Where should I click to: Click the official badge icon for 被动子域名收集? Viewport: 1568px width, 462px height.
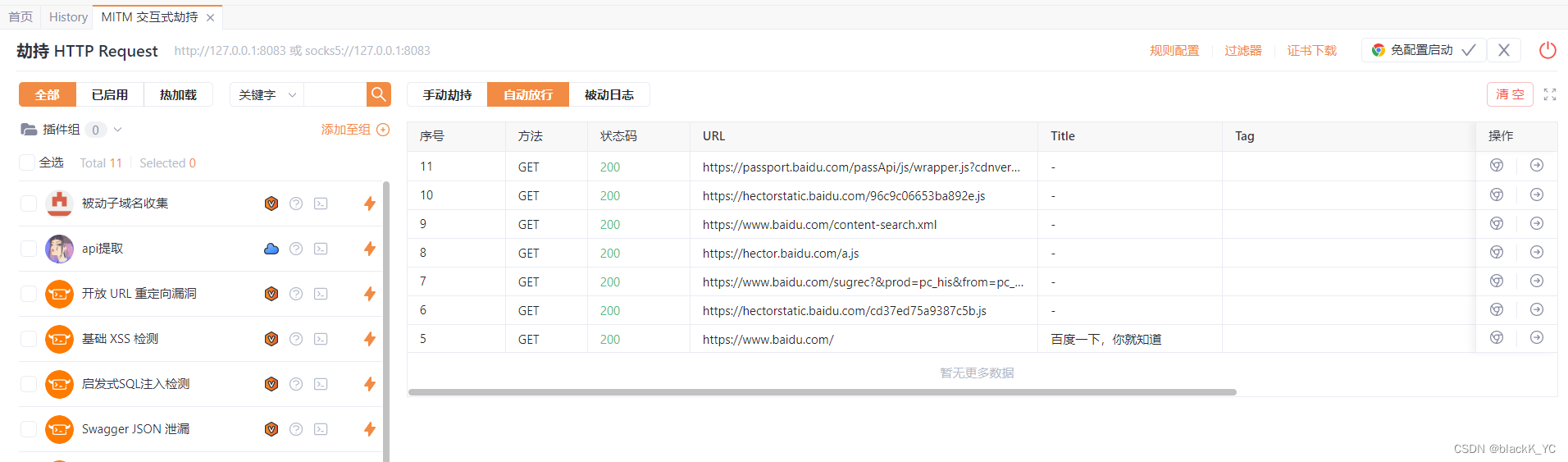[271, 204]
